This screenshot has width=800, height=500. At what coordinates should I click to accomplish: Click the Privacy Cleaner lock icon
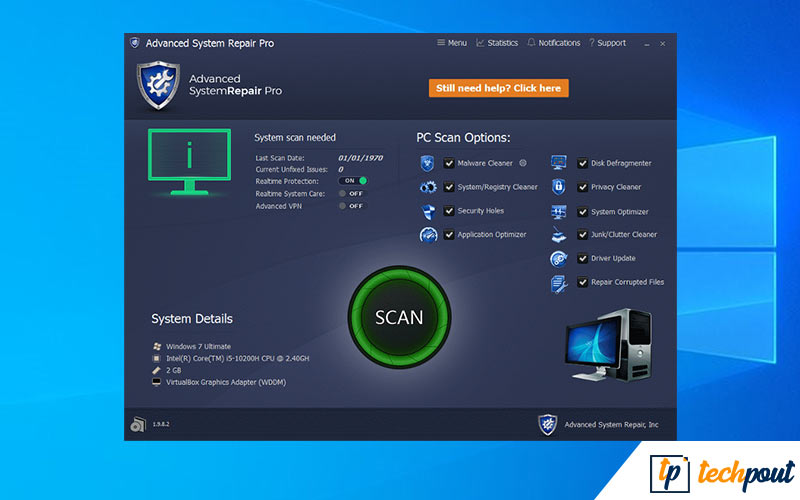coord(559,187)
